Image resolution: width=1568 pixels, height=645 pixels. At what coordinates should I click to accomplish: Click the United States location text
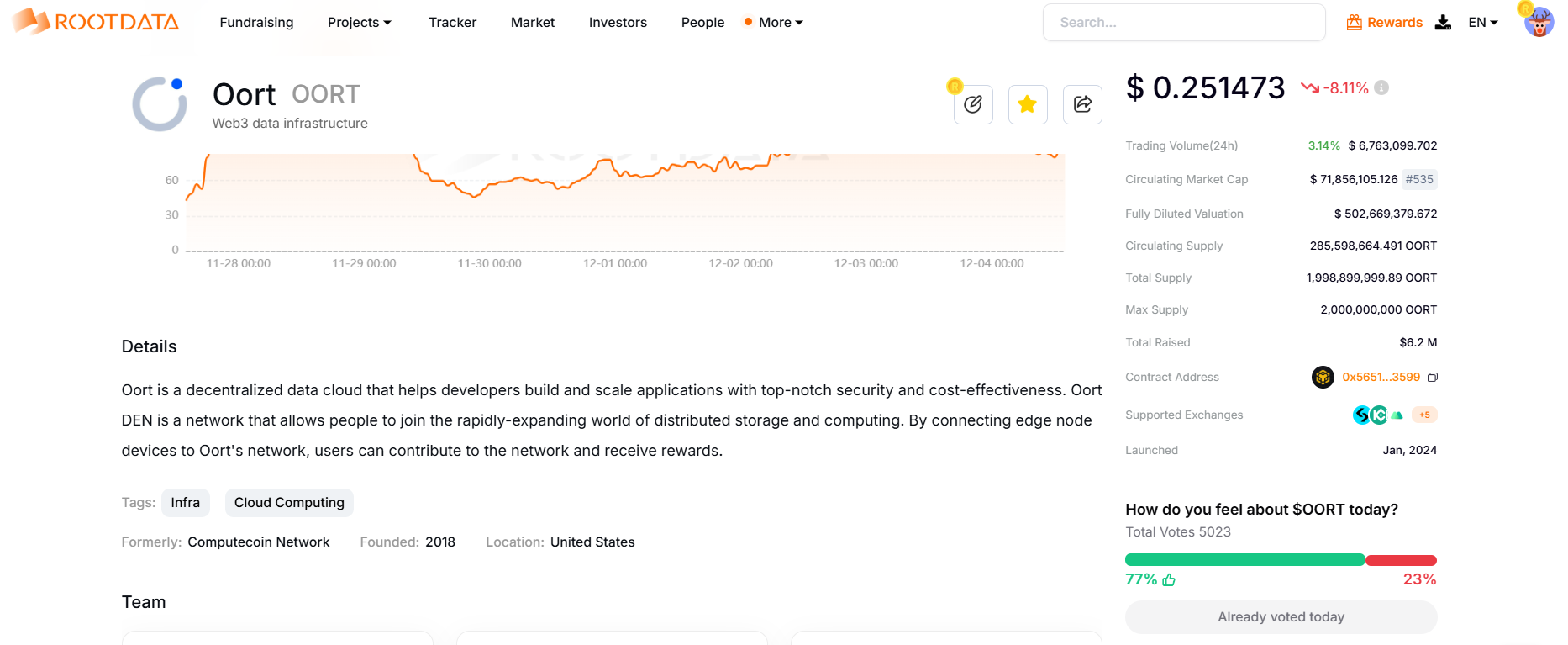pyautogui.click(x=592, y=542)
